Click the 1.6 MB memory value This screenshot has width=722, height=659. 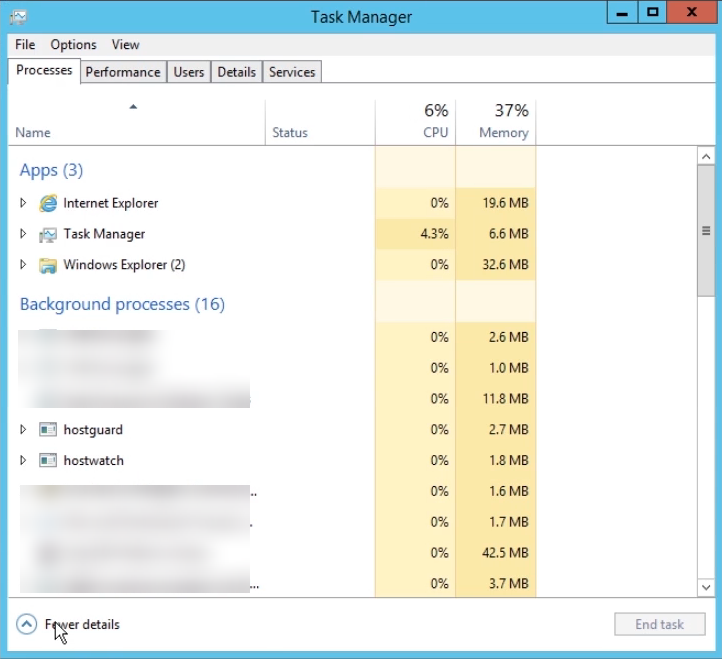(x=509, y=491)
